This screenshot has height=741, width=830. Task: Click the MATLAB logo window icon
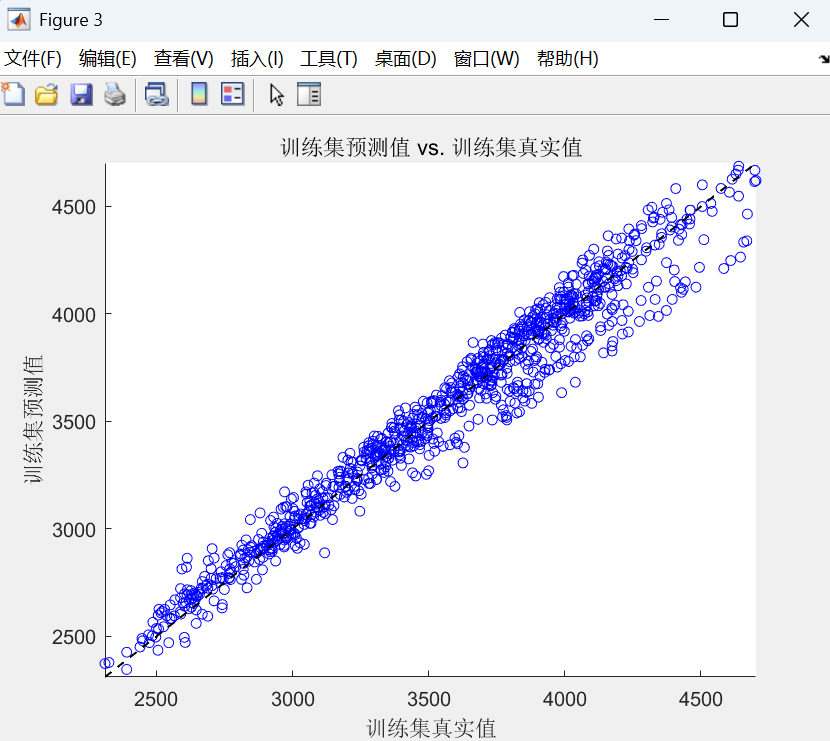[19, 20]
